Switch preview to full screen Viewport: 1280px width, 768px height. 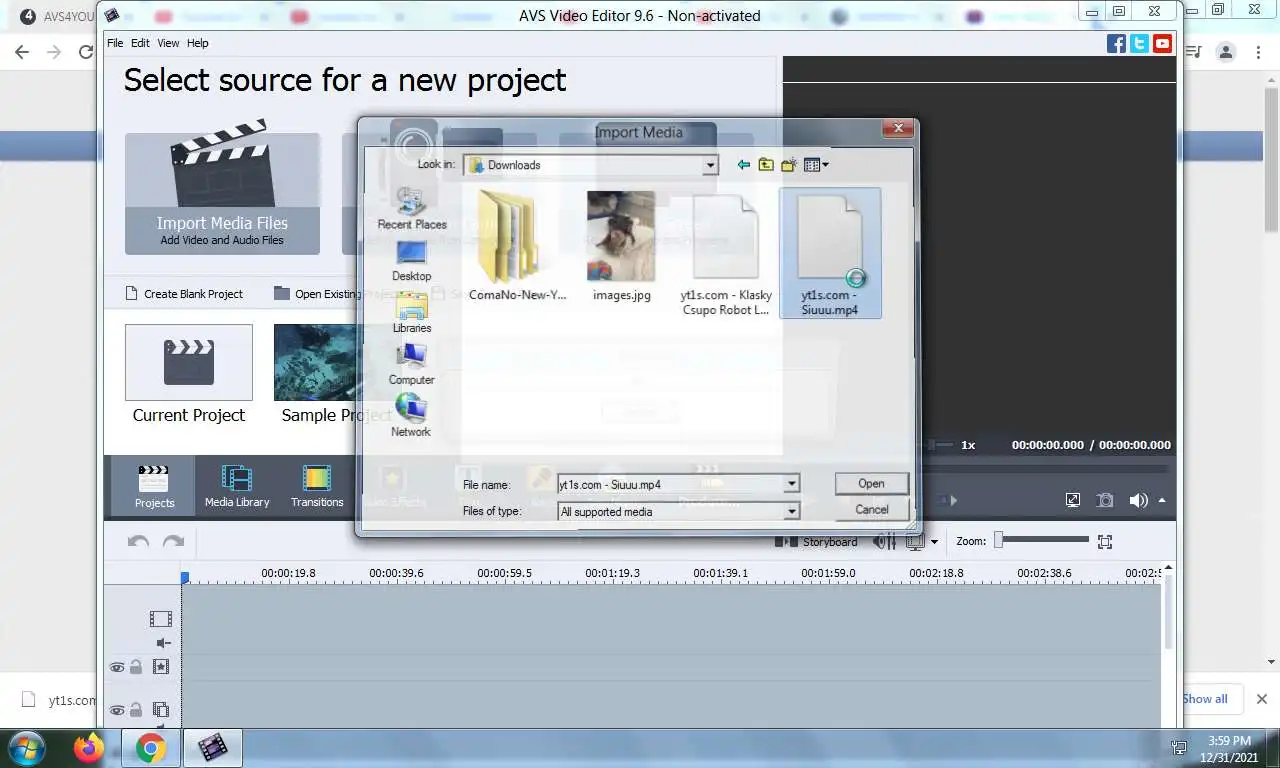tap(1073, 500)
